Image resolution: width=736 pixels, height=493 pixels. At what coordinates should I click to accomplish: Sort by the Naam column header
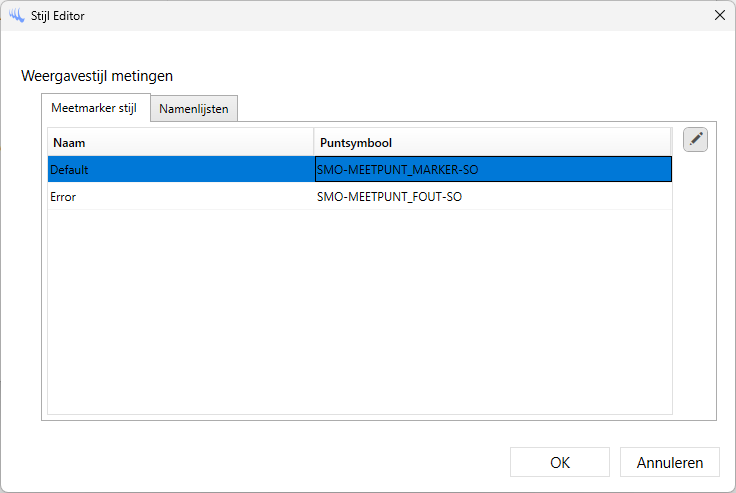180,141
